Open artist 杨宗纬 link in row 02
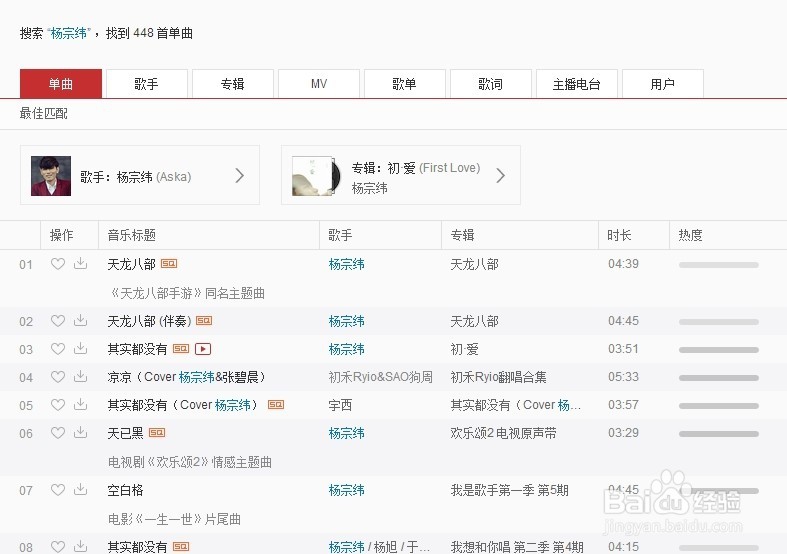This screenshot has height=554, width=787. [x=346, y=321]
